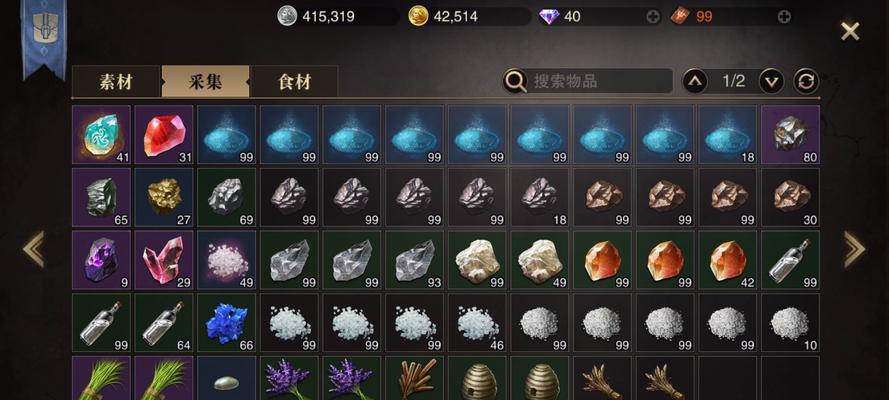Image resolution: width=889 pixels, height=400 pixels.
Task: Select the orange amber gem with 42 count
Action: 728,259
